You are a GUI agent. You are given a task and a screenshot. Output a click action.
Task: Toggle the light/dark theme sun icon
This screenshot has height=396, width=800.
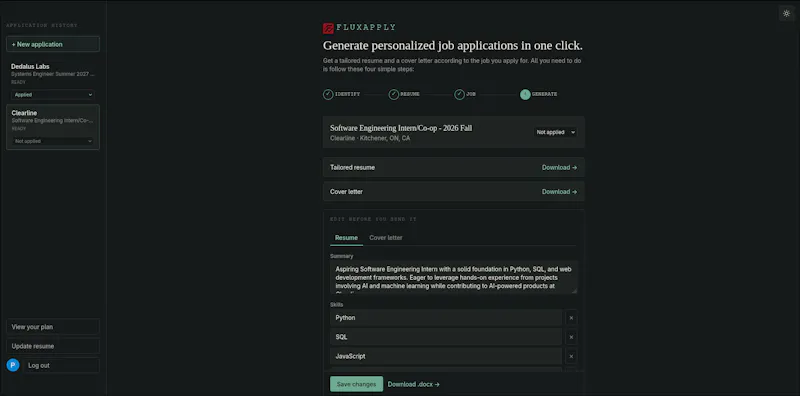pyautogui.click(x=786, y=13)
